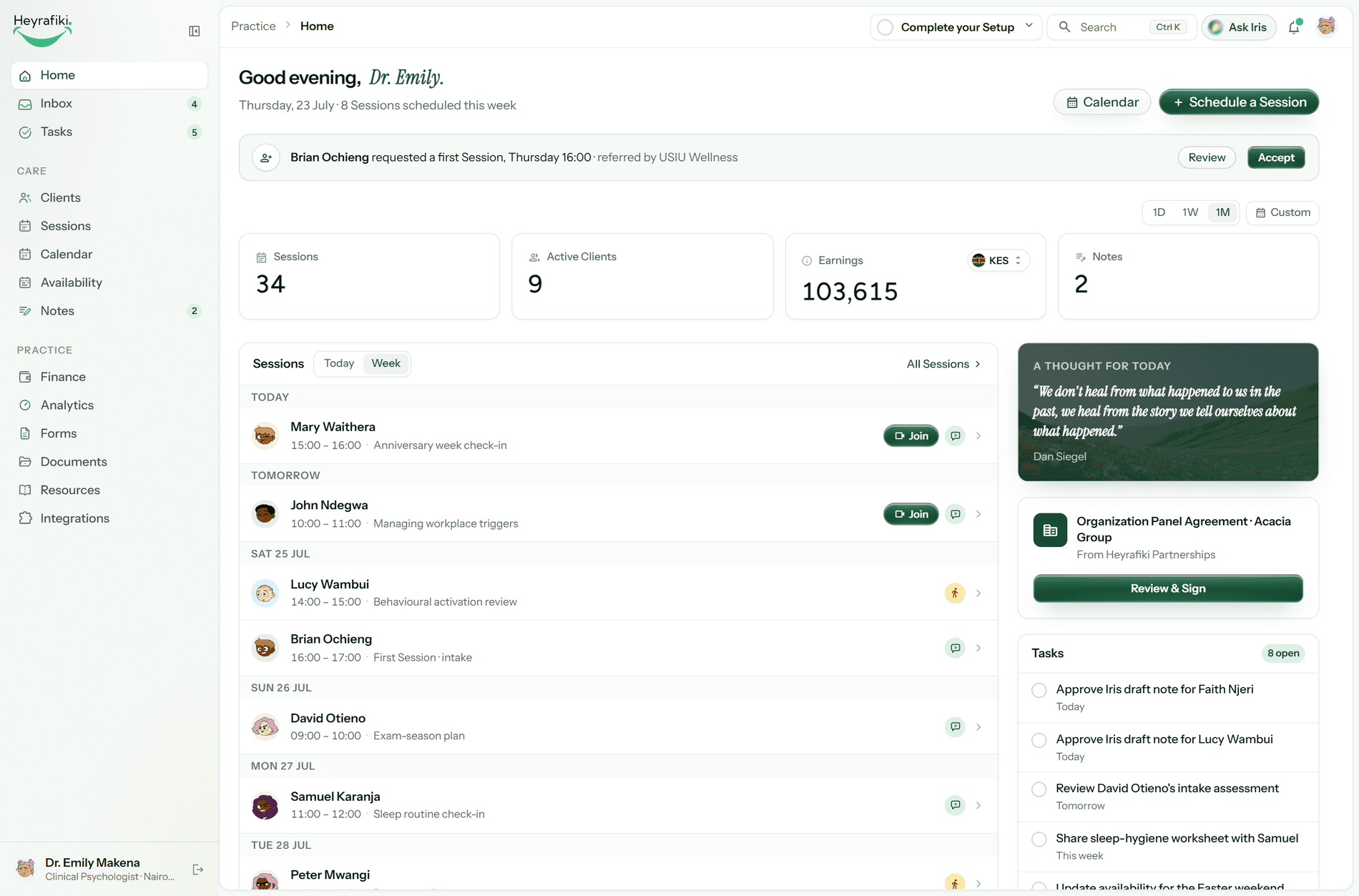Click the Earnings info icon
This screenshot has width=1359, height=896.
[807, 260]
